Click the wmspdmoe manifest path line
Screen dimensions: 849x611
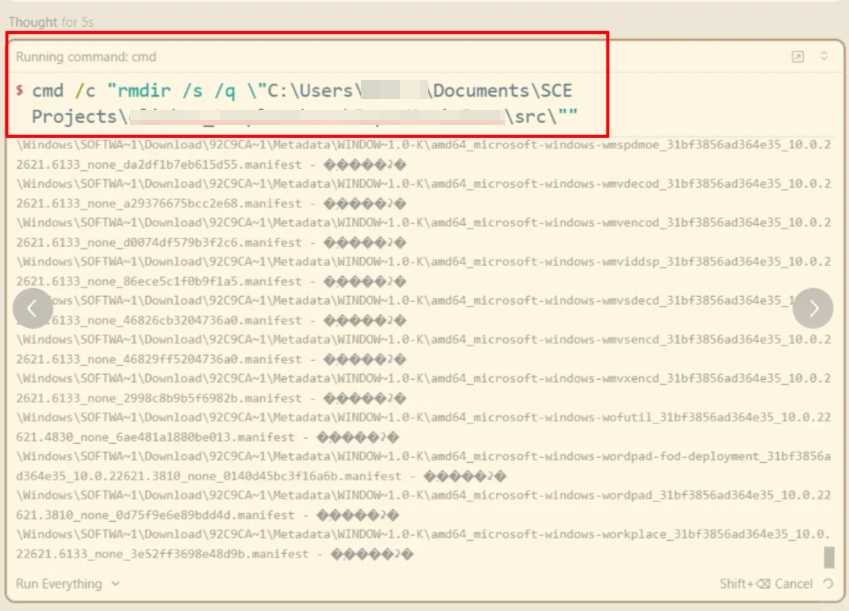(x=423, y=145)
